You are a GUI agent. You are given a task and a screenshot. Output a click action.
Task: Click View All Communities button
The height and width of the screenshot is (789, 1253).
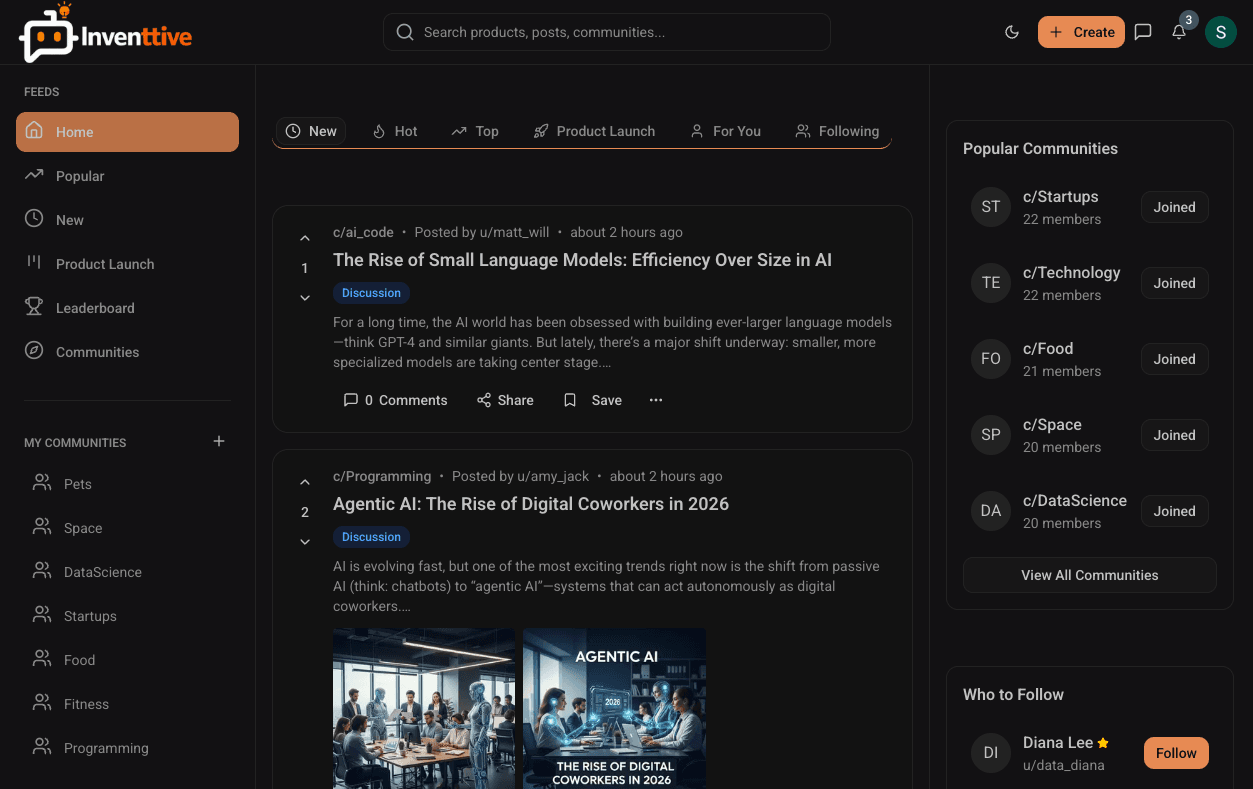[1089, 575]
